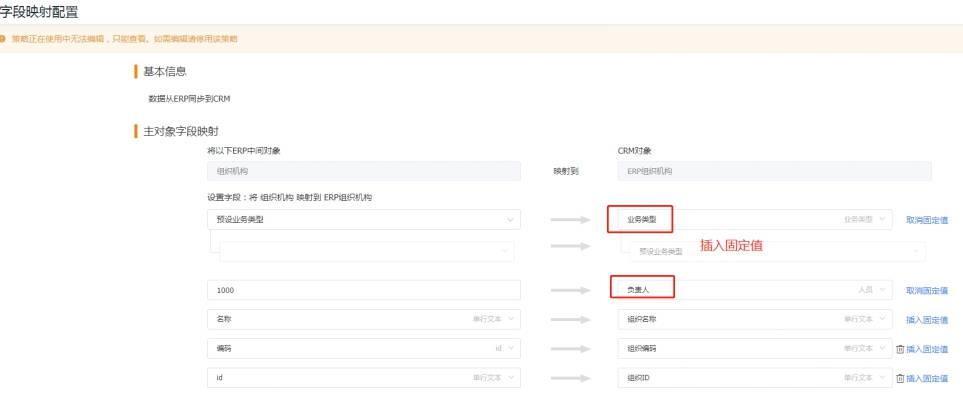Open the 组织名称 CRM field dropdown
The image size is (963, 394).
click(755, 319)
